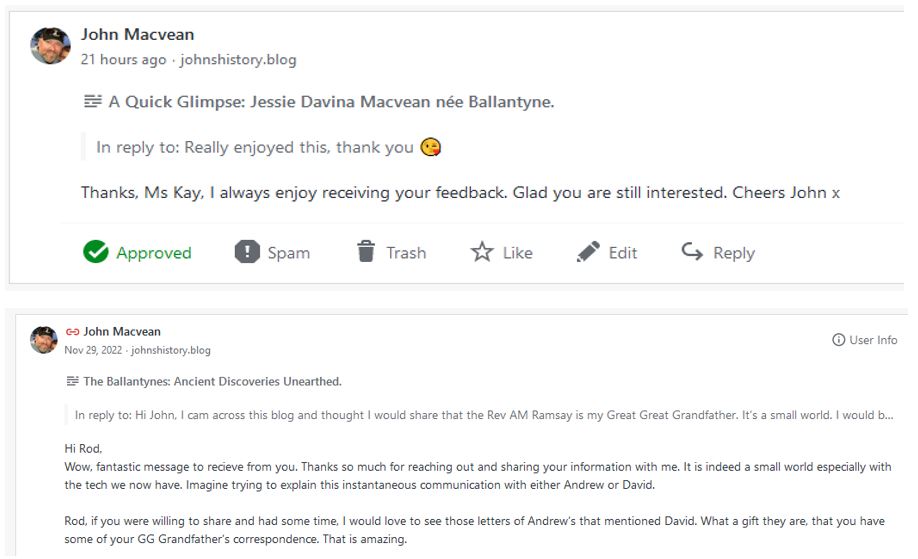
Task: Edit the comment using pencil icon
Action: coord(588,253)
